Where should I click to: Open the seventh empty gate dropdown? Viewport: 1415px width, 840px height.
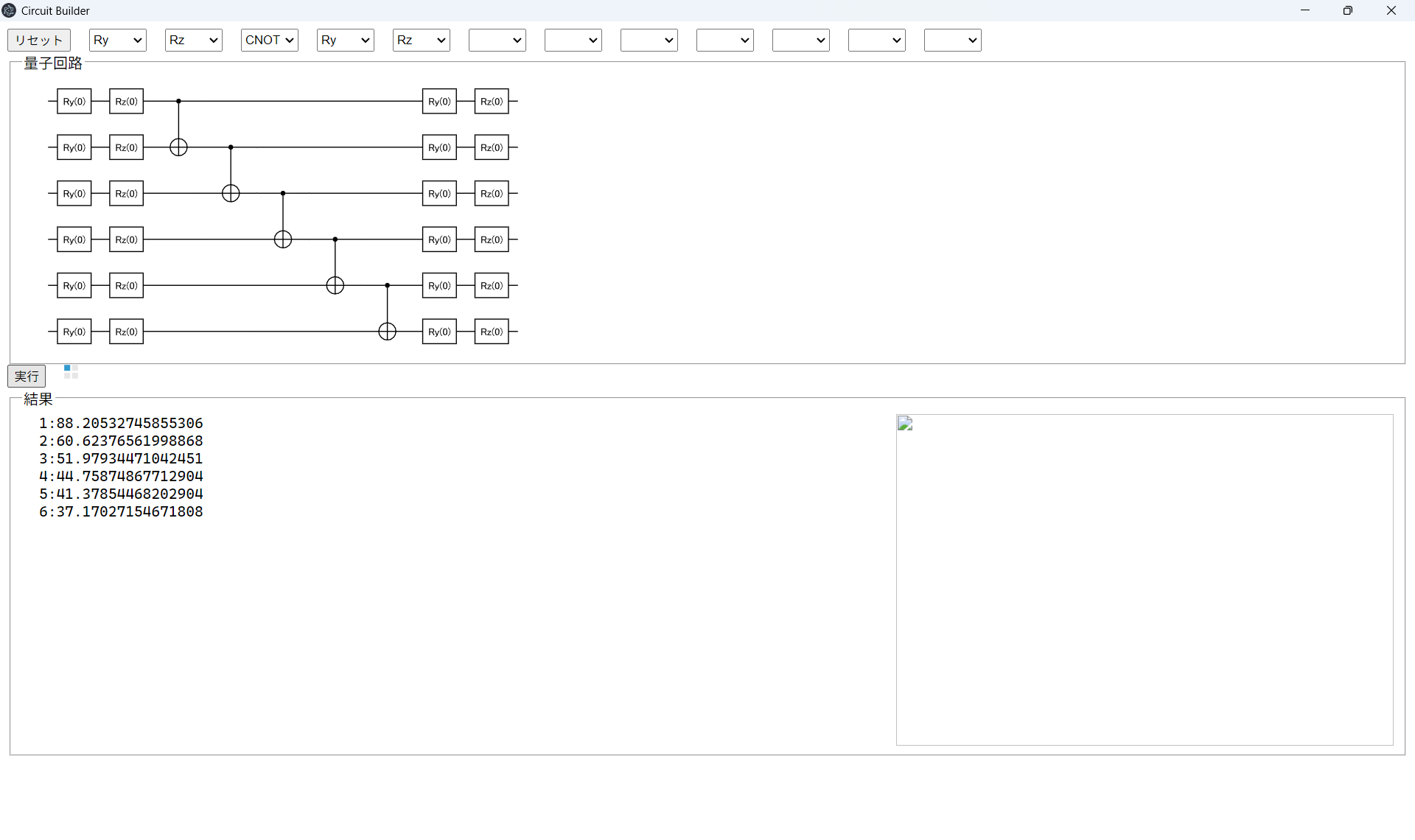pos(573,40)
